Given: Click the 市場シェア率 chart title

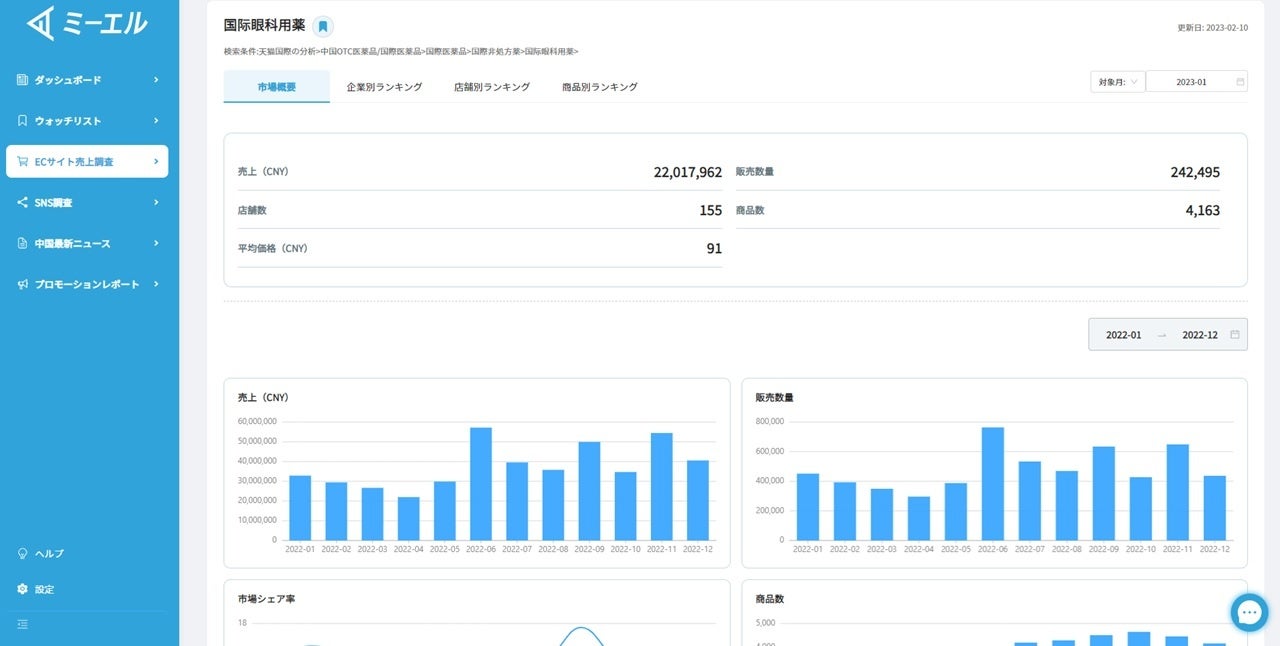Looking at the screenshot, I should (x=266, y=599).
